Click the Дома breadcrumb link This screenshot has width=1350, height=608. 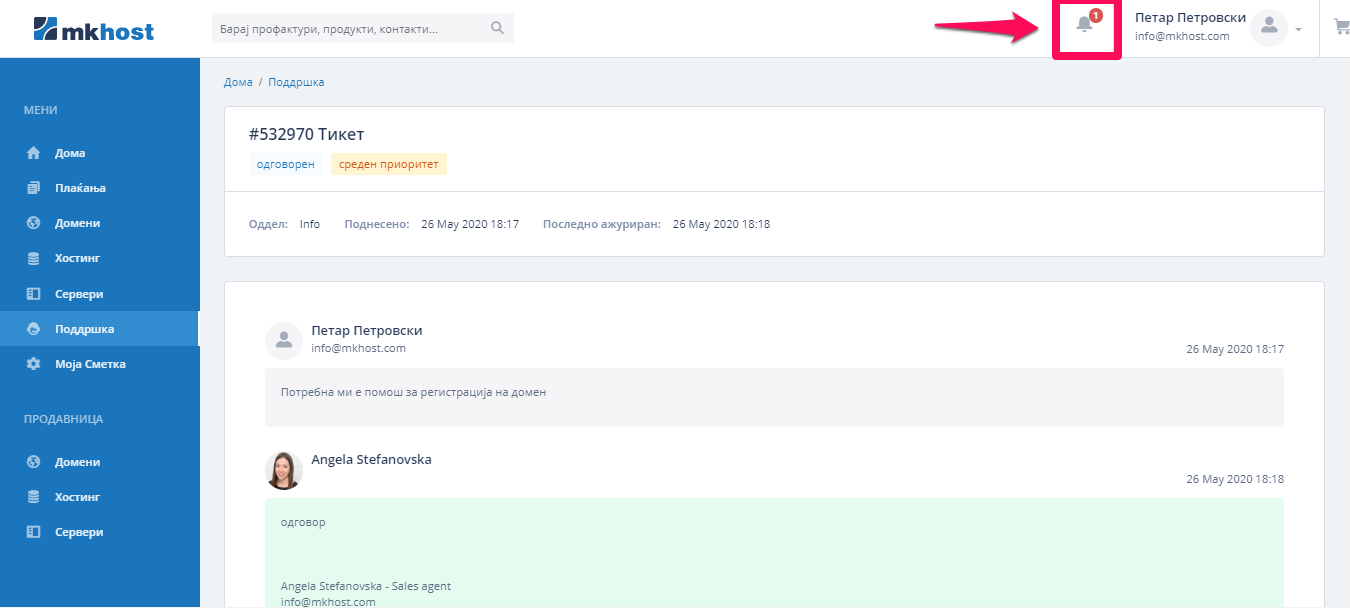point(238,82)
